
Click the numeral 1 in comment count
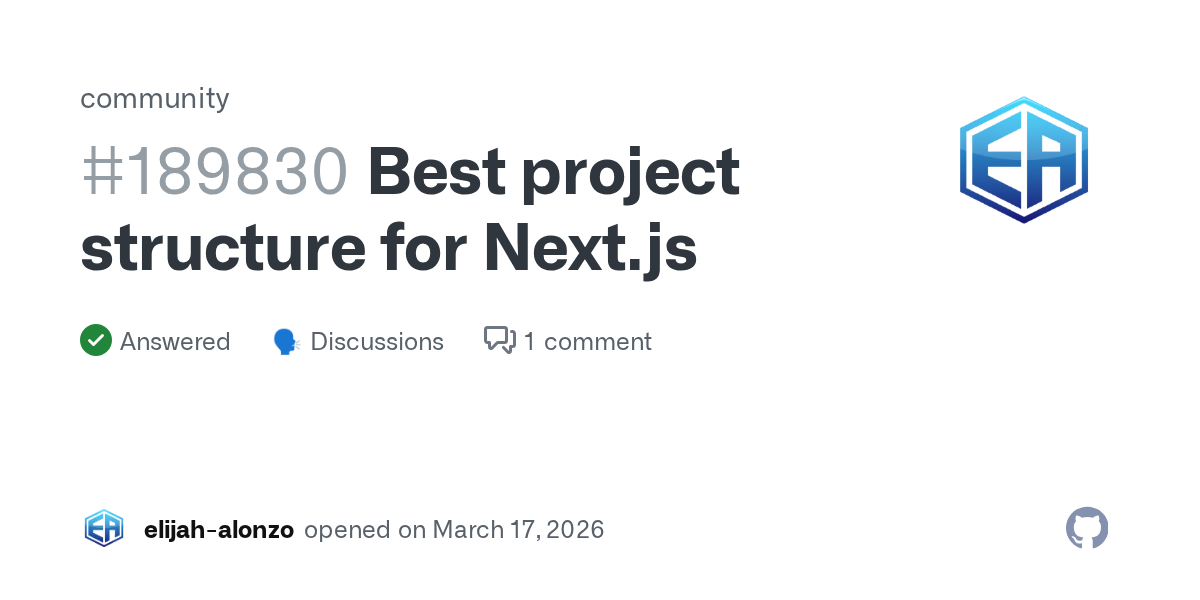click(529, 342)
